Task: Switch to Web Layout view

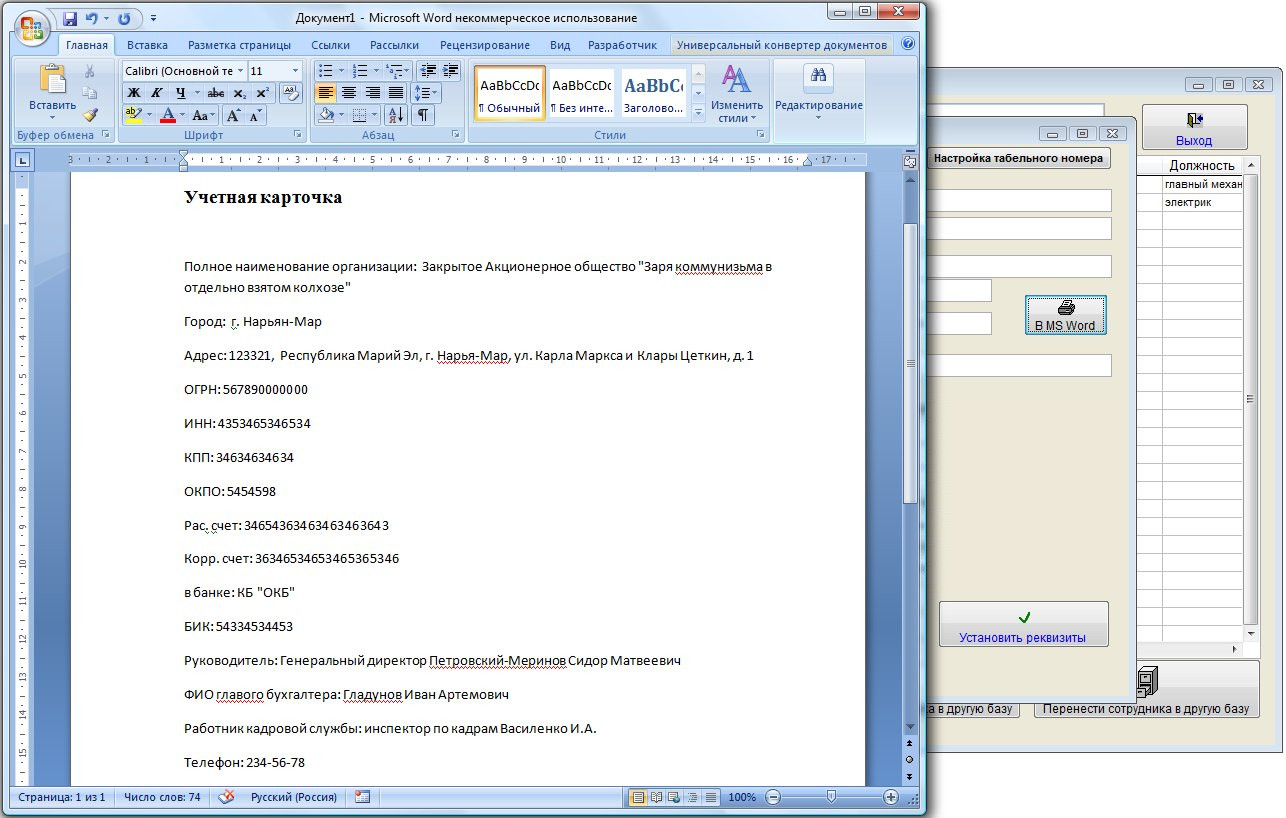Action: click(x=674, y=797)
